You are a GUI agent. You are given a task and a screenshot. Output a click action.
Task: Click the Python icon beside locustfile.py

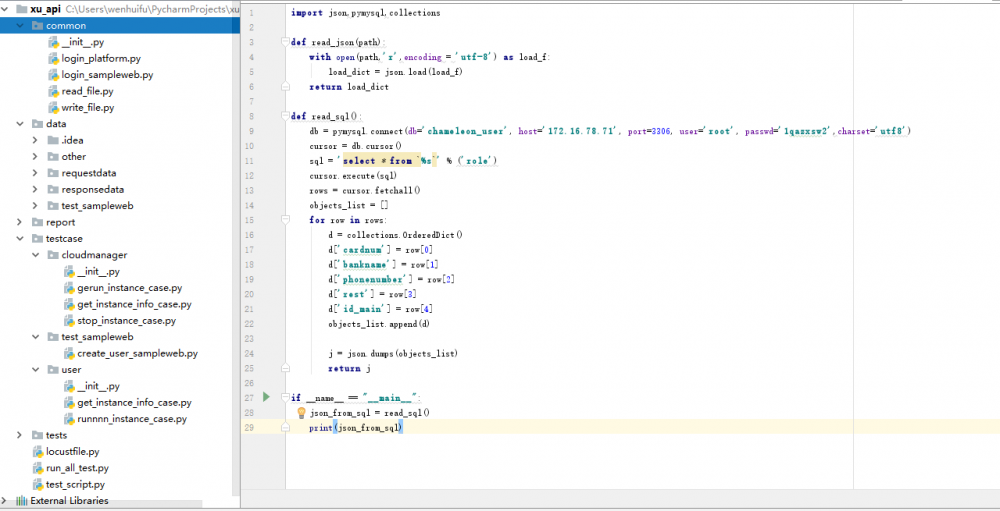36,451
